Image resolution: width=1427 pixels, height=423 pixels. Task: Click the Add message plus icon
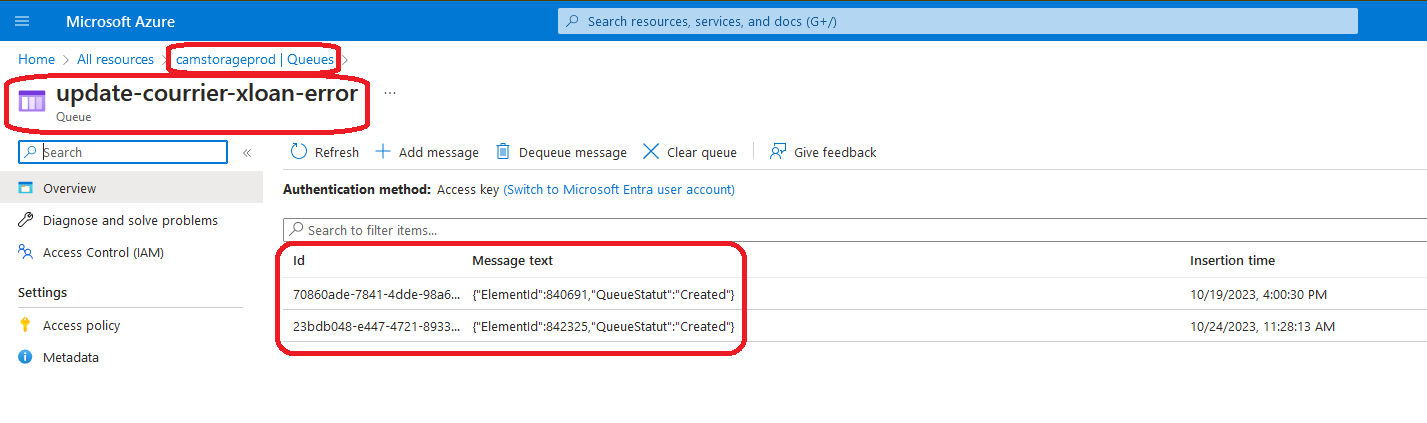pos(383,152)
